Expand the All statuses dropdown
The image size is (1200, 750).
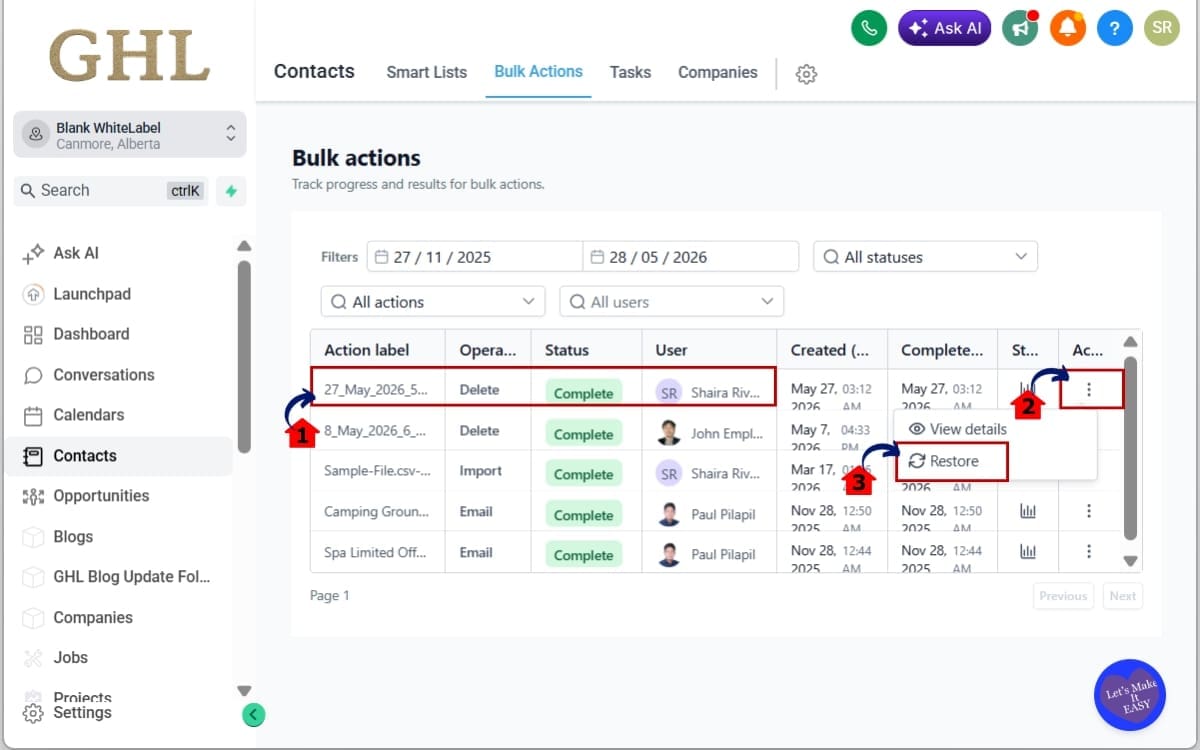pos(925,257)
